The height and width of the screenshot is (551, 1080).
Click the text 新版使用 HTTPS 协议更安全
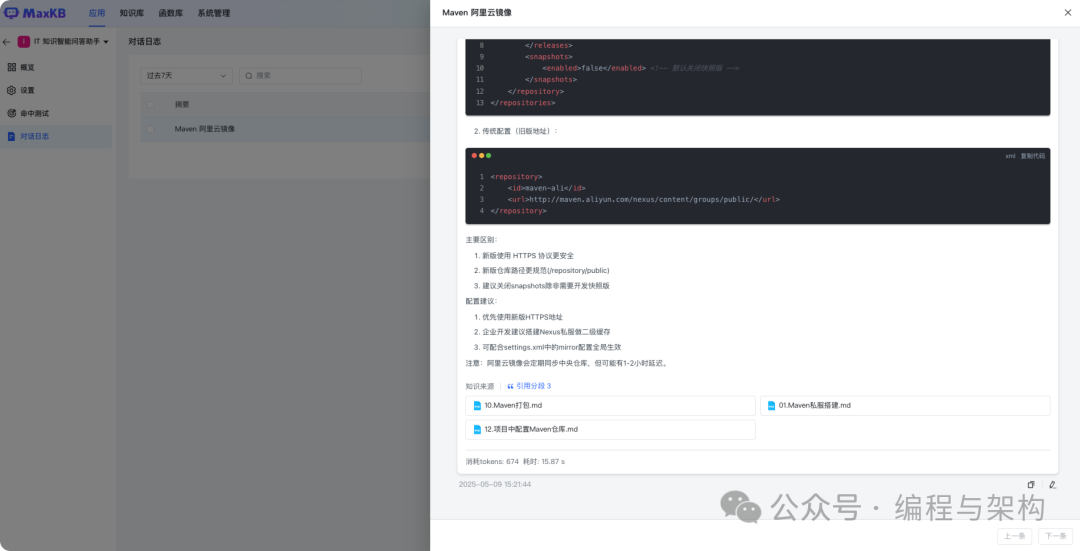528,256
